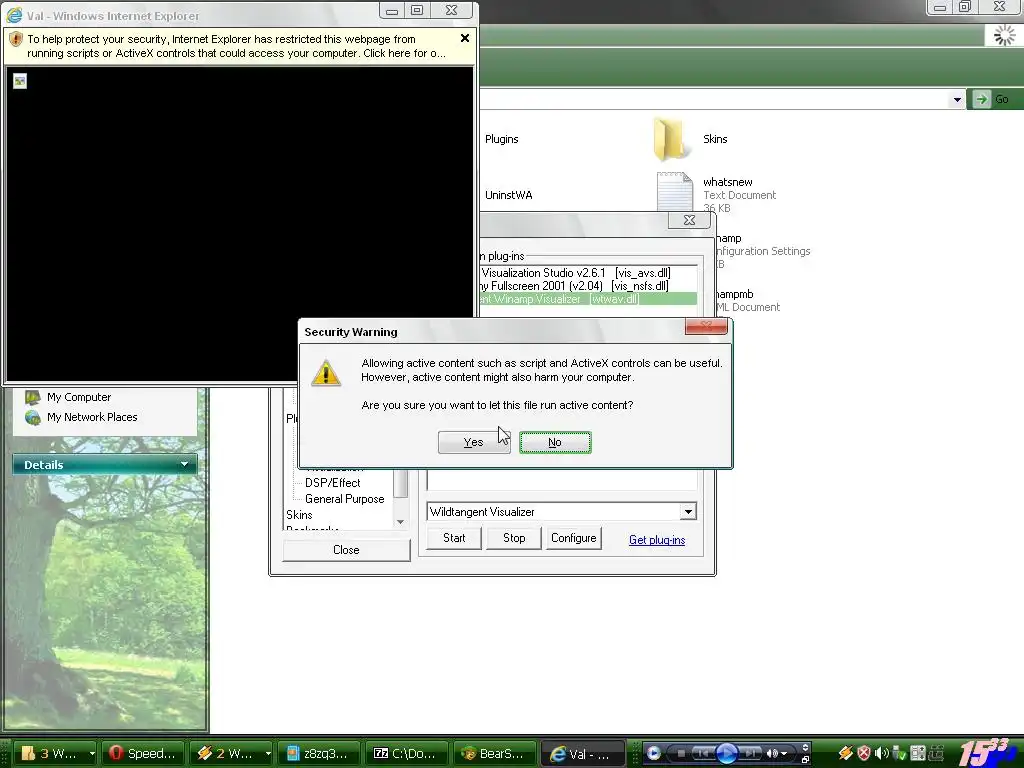The image size is (1024, 768).
Task: Select the UninstWA file label
Action: [x=509, y=195]
